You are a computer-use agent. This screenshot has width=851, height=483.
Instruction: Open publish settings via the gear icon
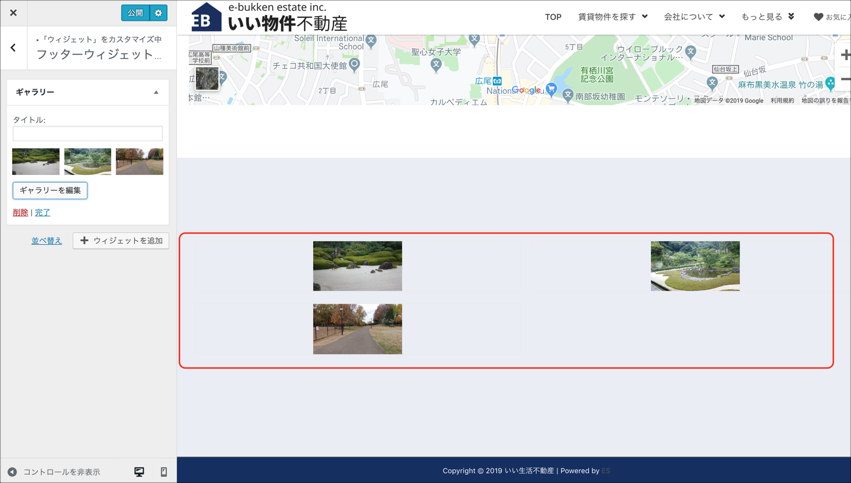pos(158,13)
